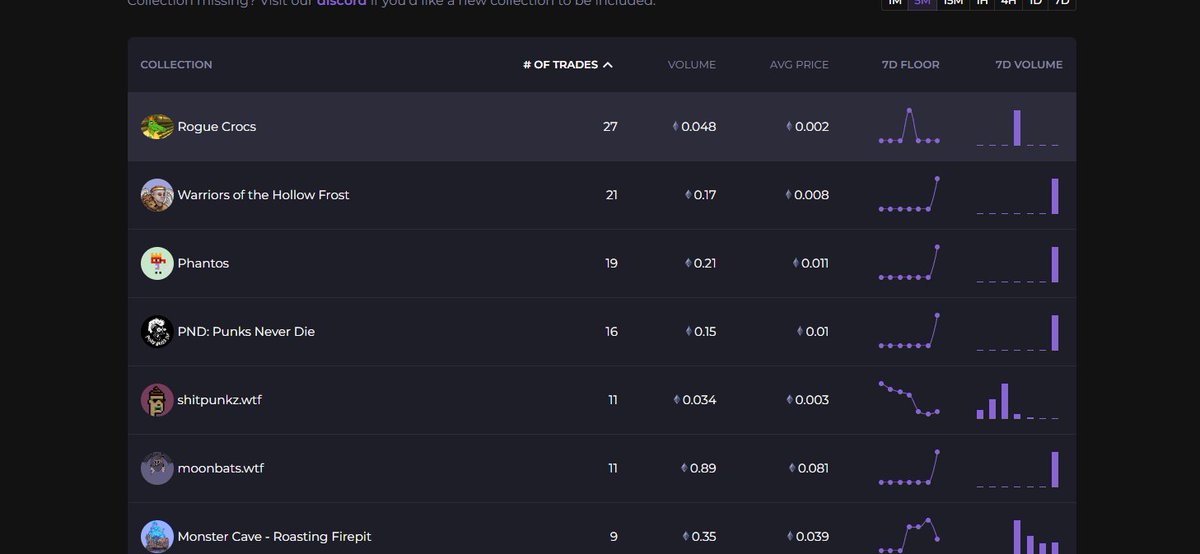This screenshot has height=554, width=1200.
Task: Open shitpunkz.wtf collection avatar
Action: (157, 399)
